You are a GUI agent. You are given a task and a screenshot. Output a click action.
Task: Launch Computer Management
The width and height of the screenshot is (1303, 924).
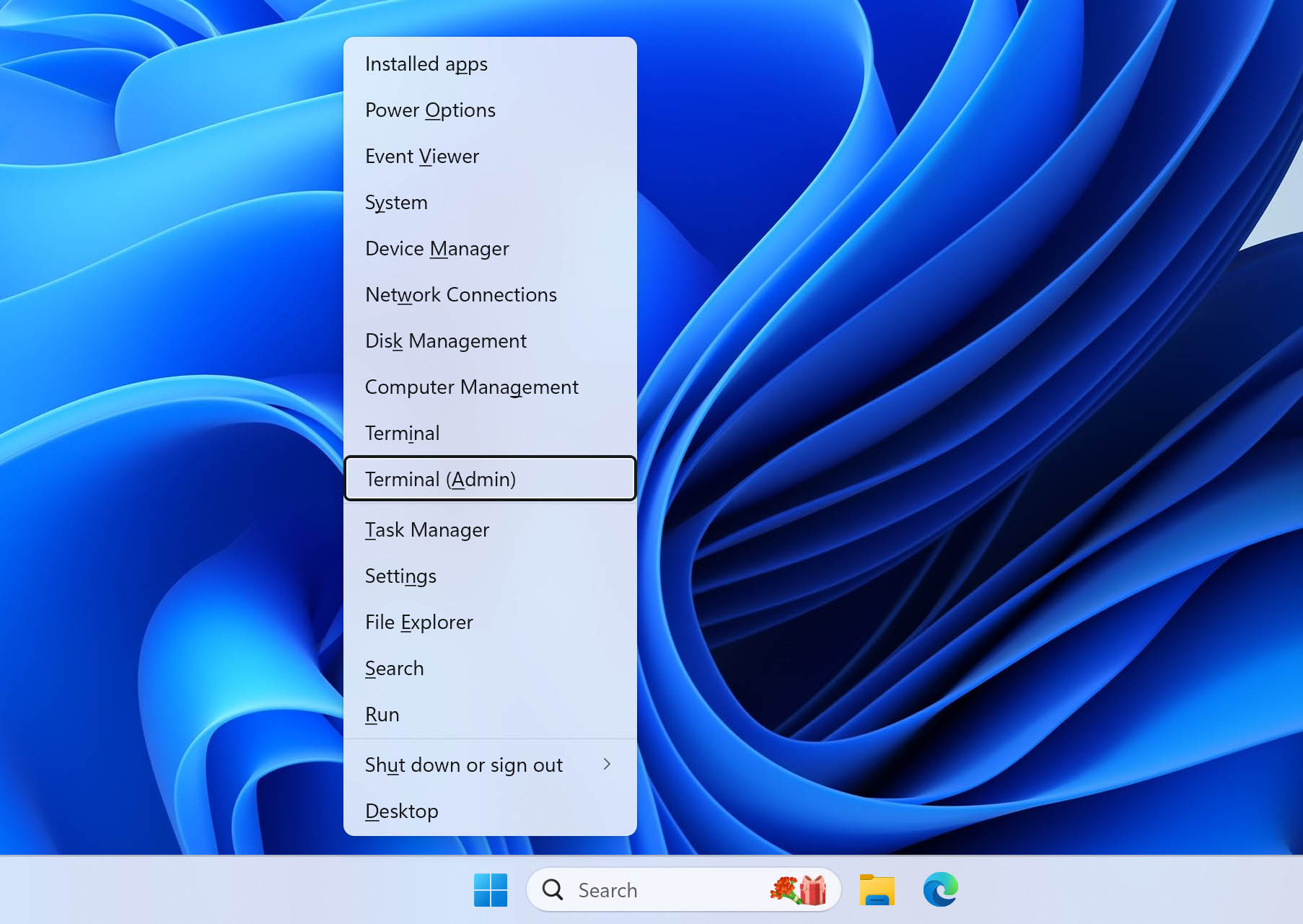click(491, 387)
